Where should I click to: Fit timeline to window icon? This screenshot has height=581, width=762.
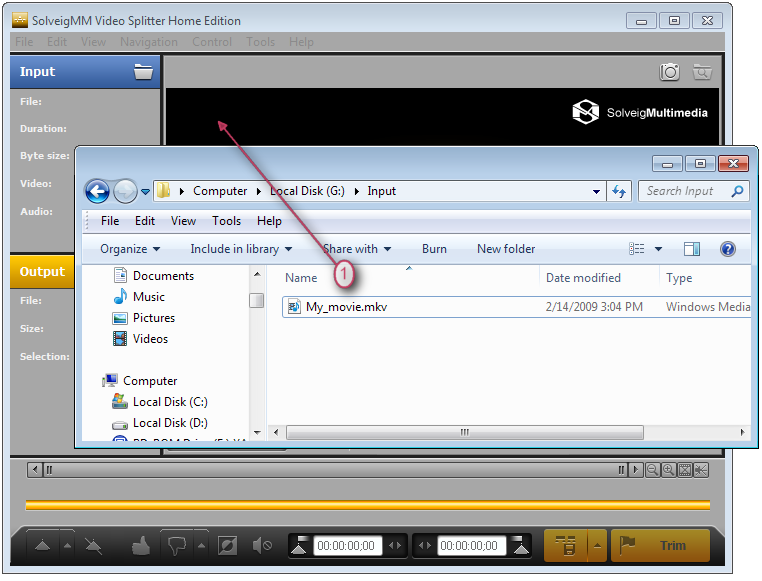pos(685,470)
